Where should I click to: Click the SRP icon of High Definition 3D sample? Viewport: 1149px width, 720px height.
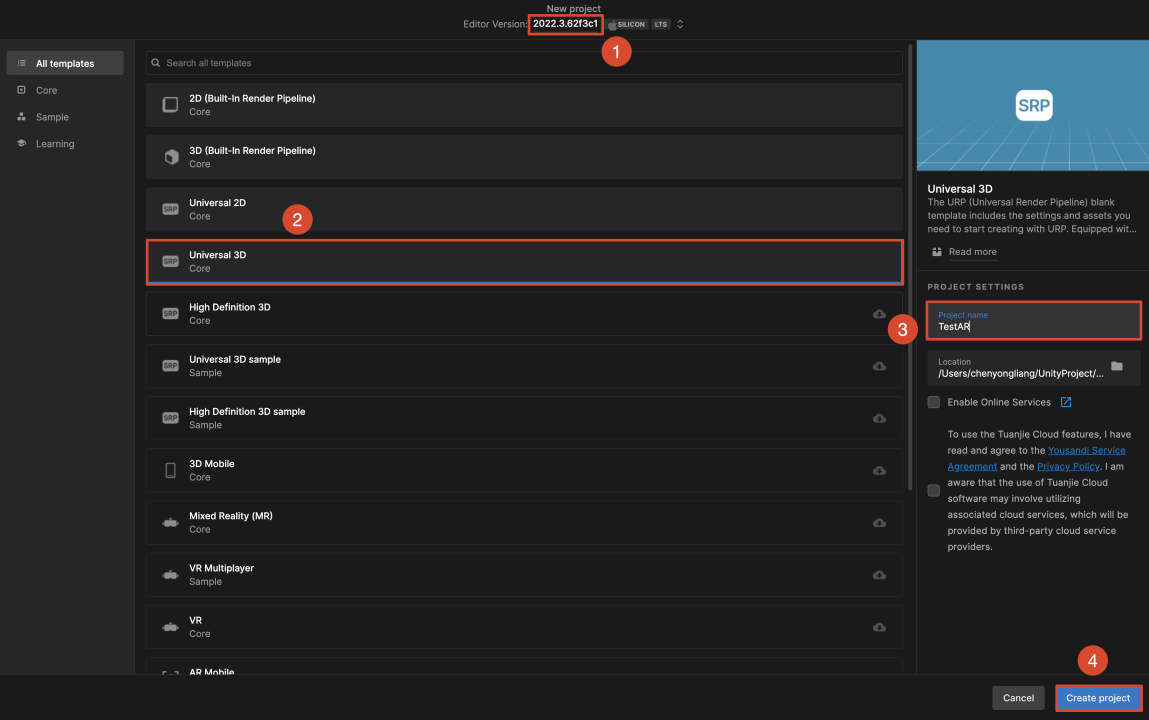[170, 418]
